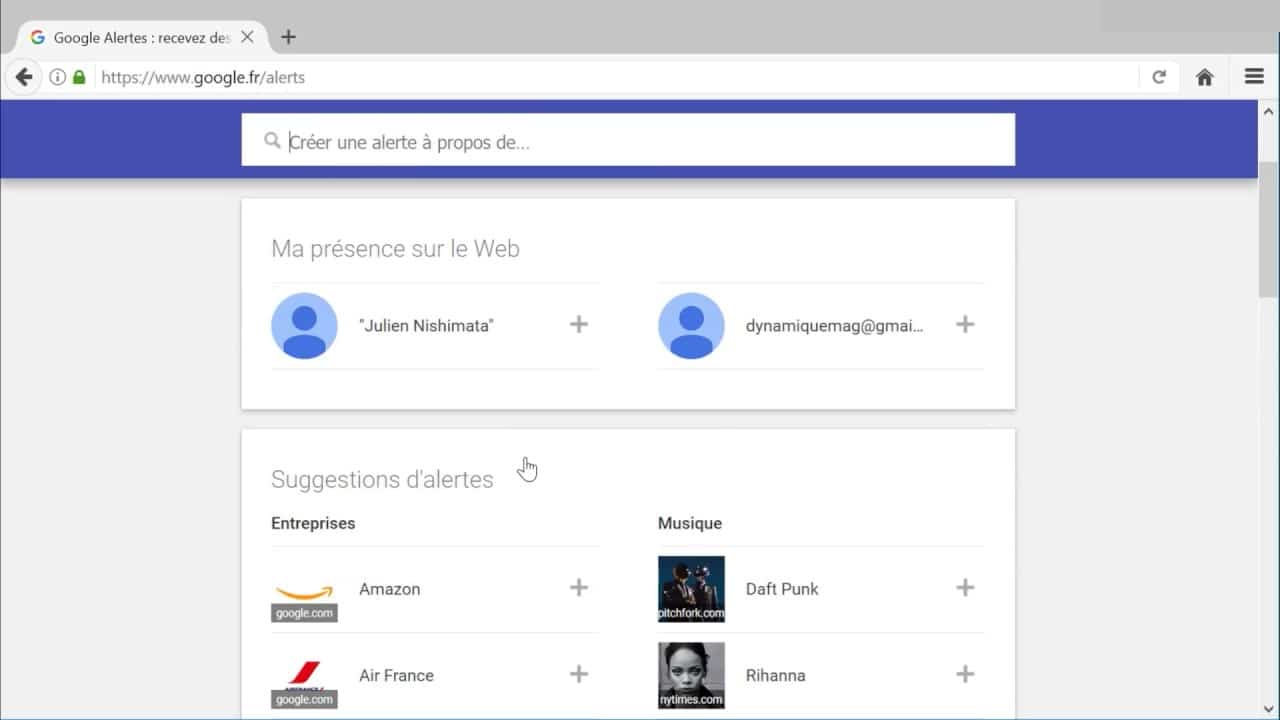The width and height of the screenshot is (1280, 720).
Task: Click the vertical scrollbar thumb
Action: point(1269,228)
